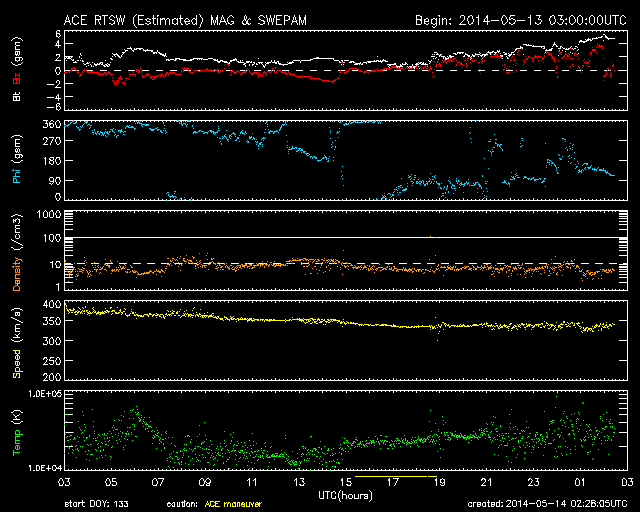The height and width of the screenshot is (512, 640).
Task: Click the orange "Density" axis label
Action: 17,274
